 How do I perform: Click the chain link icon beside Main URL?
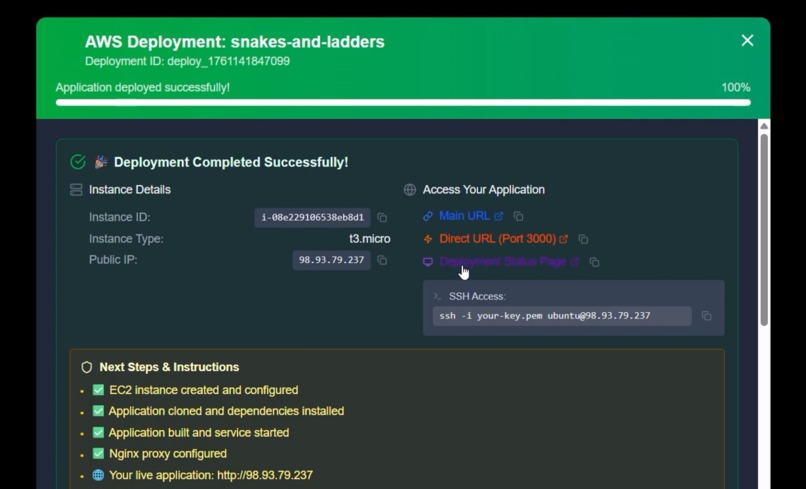coord(428,216)
